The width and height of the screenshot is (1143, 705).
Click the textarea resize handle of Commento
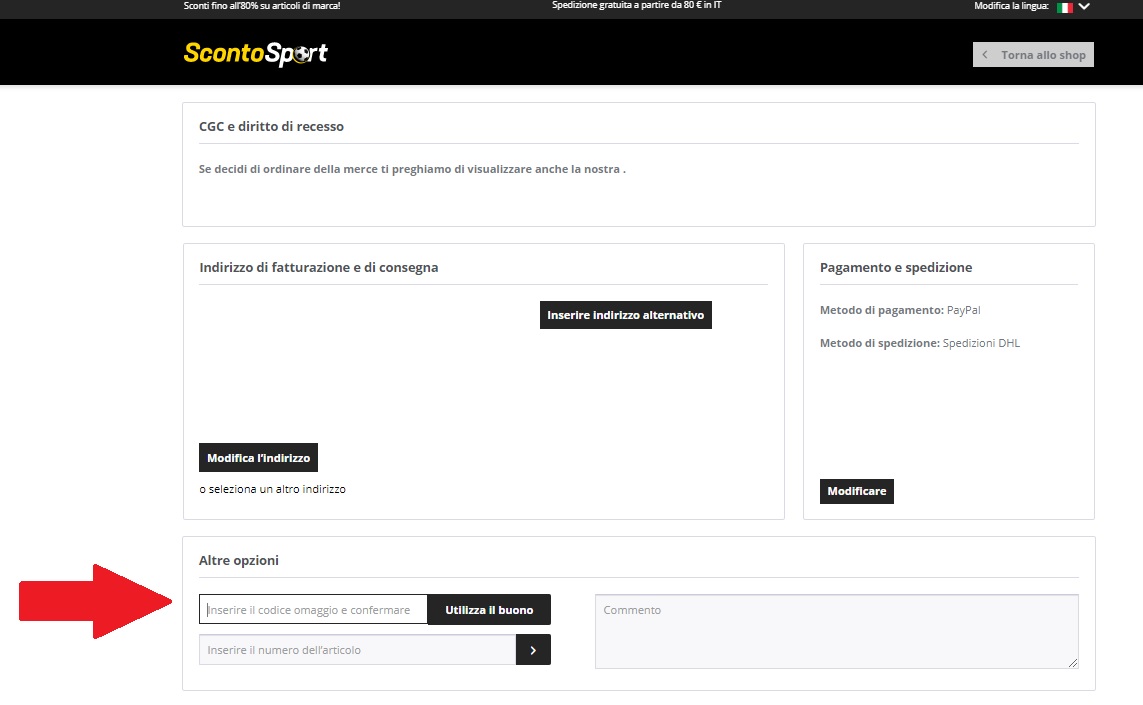(x=1073, y=663)
